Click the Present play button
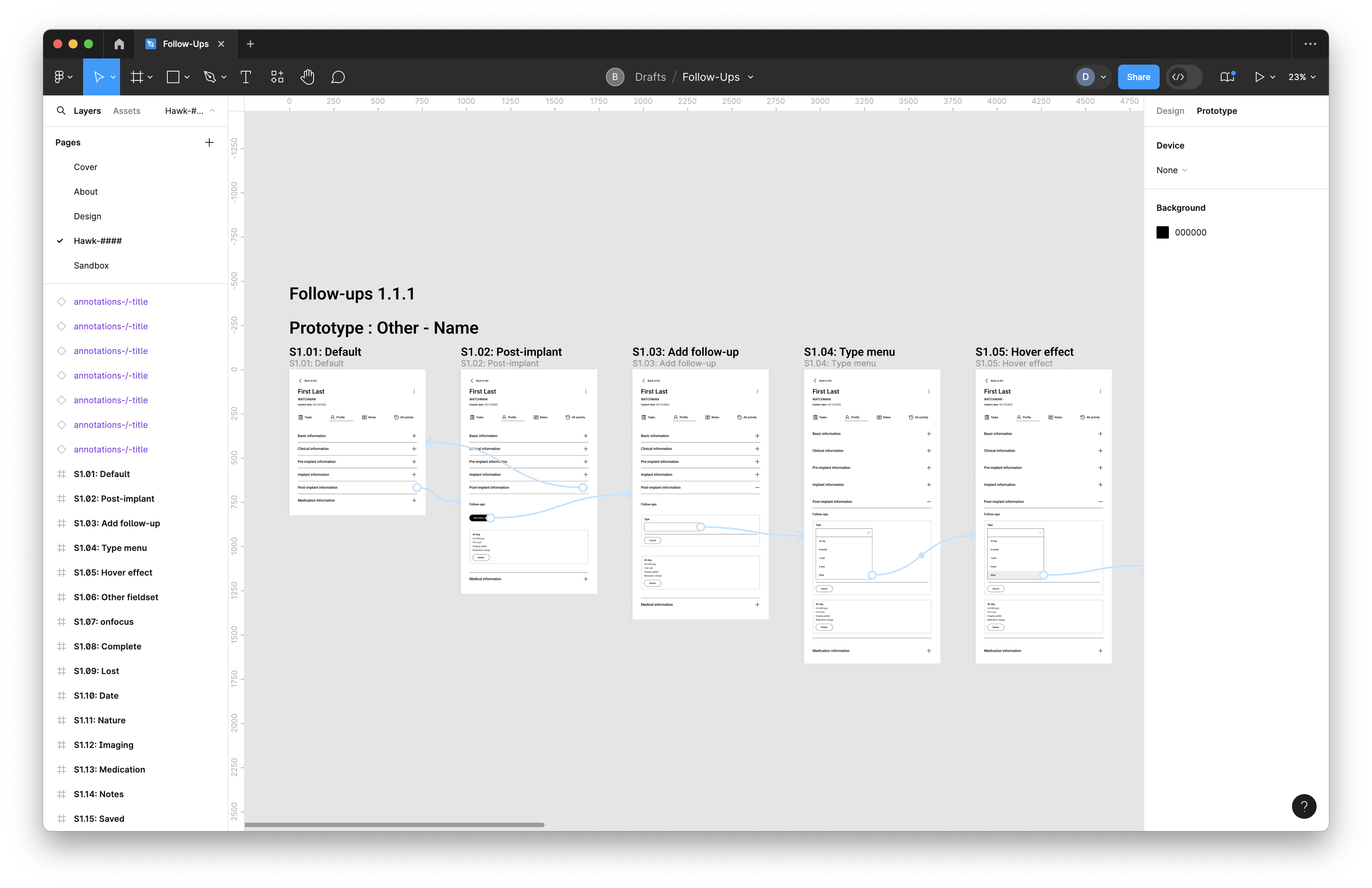 click(x=1259, y=77)
